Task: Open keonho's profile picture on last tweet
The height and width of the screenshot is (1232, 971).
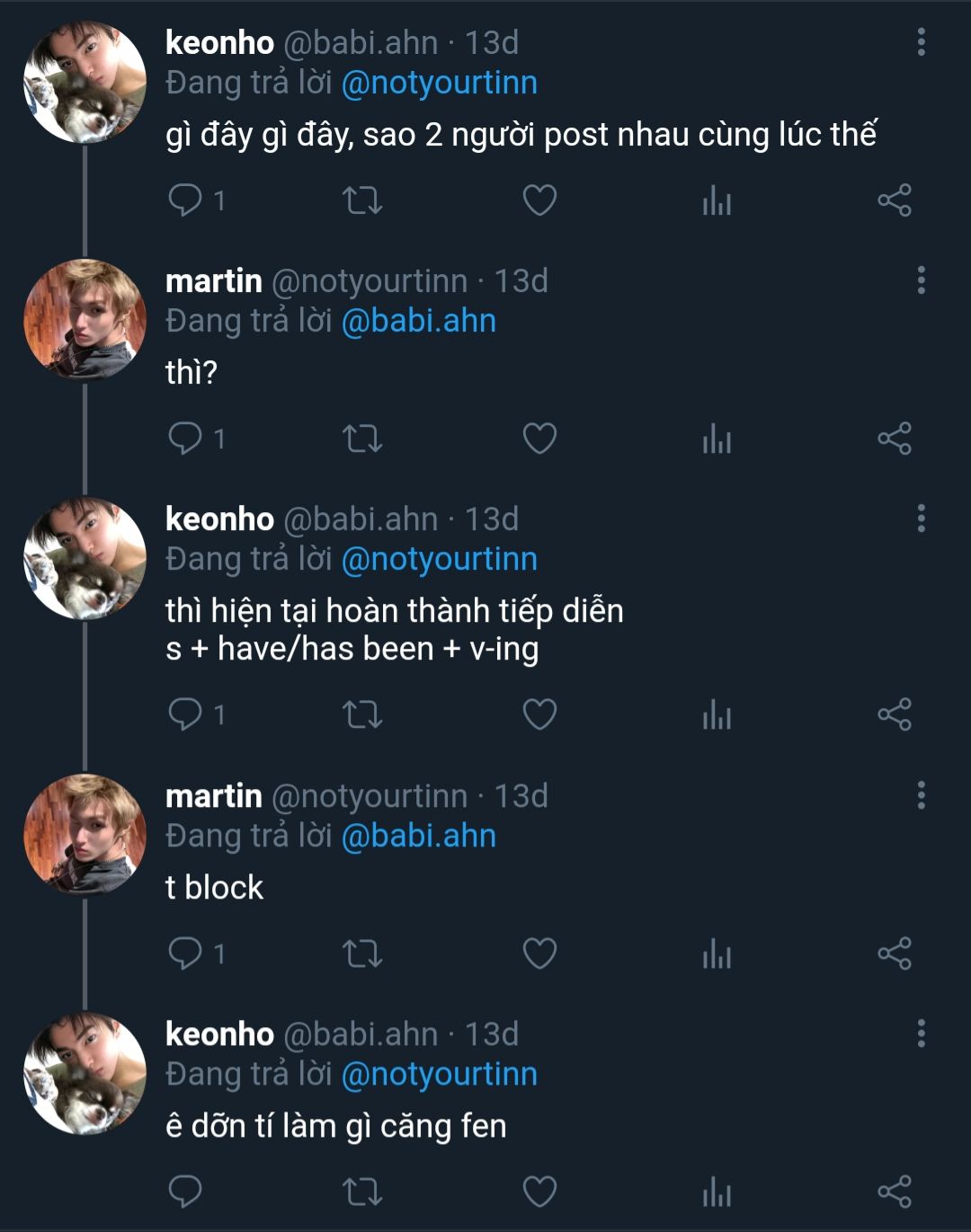Action: (85, 1073)
